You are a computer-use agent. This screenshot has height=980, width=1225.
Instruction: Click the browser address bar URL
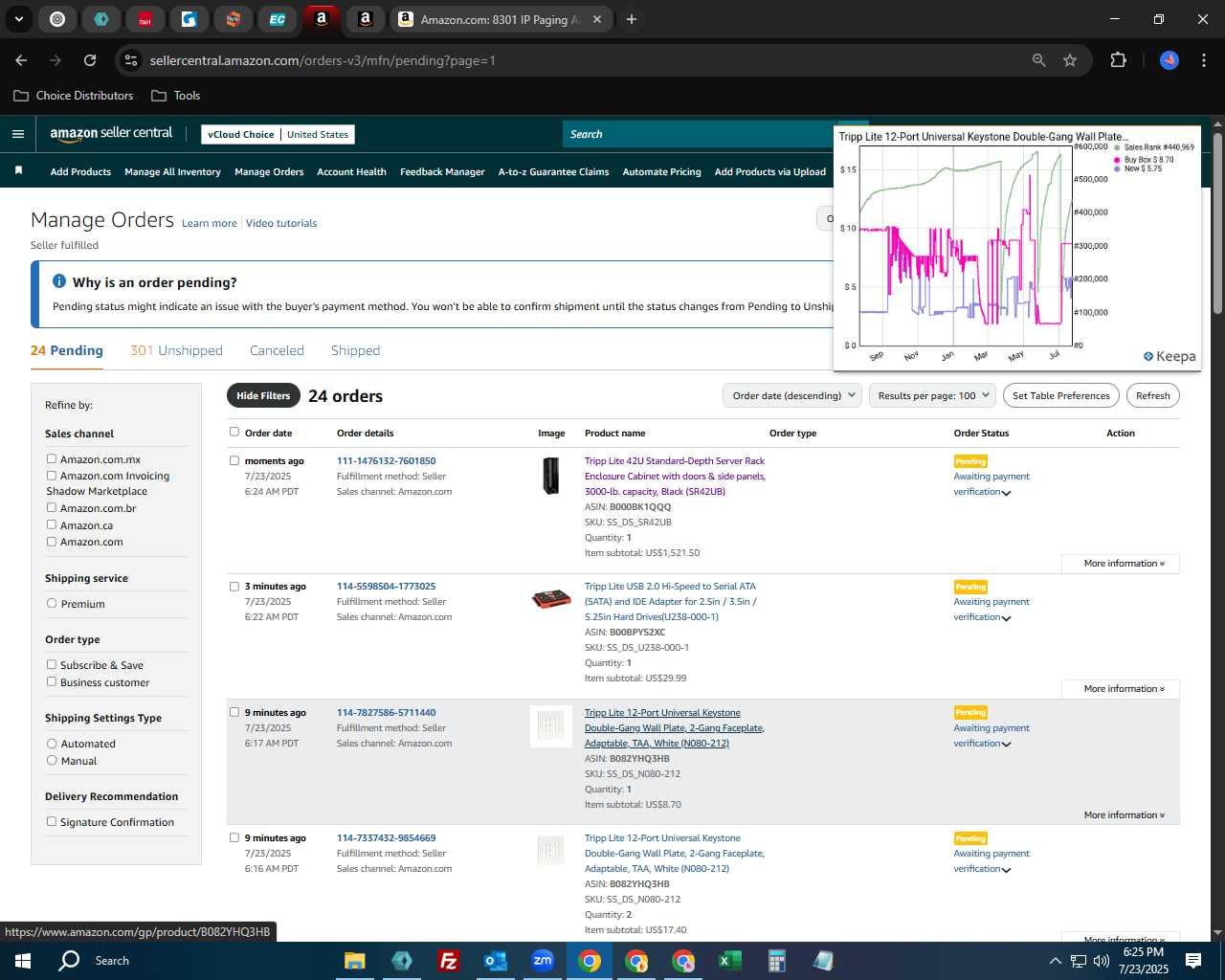click(323, 60)
